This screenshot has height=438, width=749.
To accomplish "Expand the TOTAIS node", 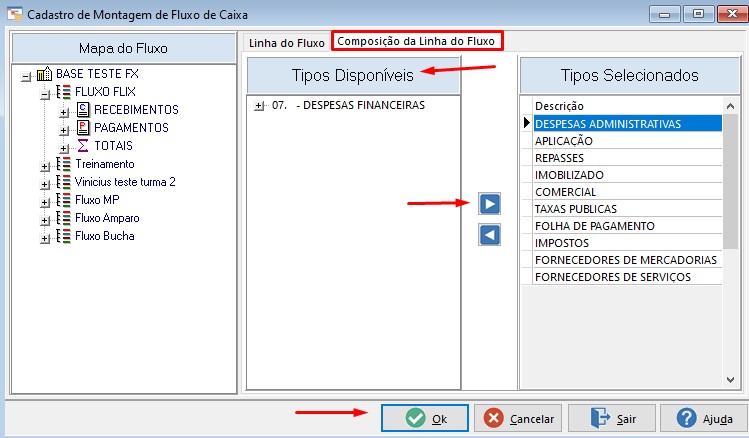I will [x=64, y=149].
